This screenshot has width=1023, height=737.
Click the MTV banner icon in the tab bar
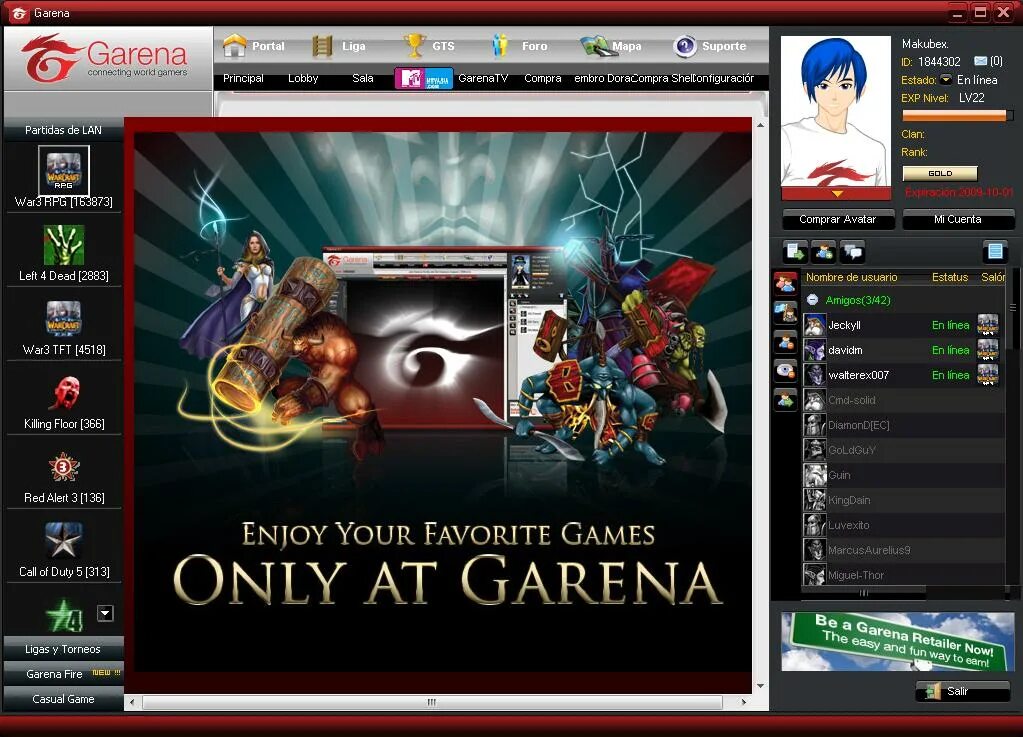click(423, 79)
